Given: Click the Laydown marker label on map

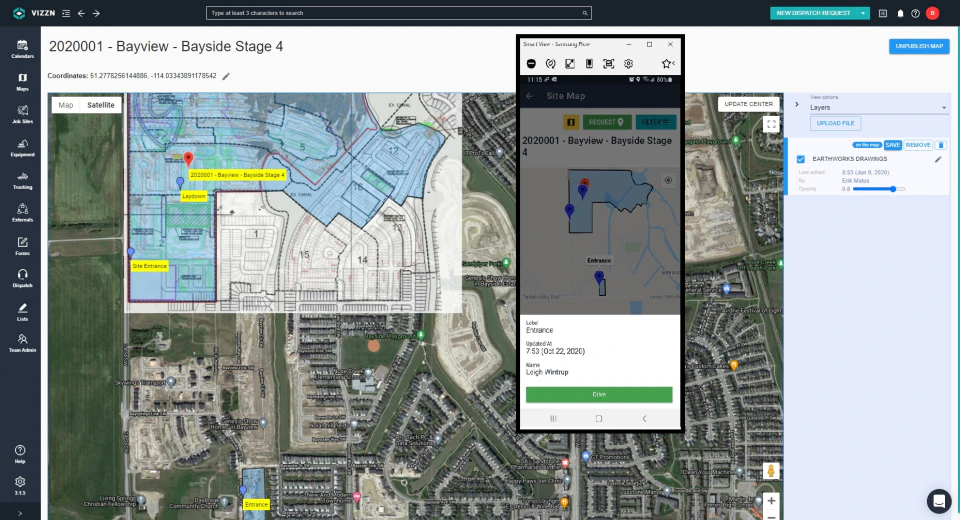Looking at the screenshot, I should click(193, 196).
